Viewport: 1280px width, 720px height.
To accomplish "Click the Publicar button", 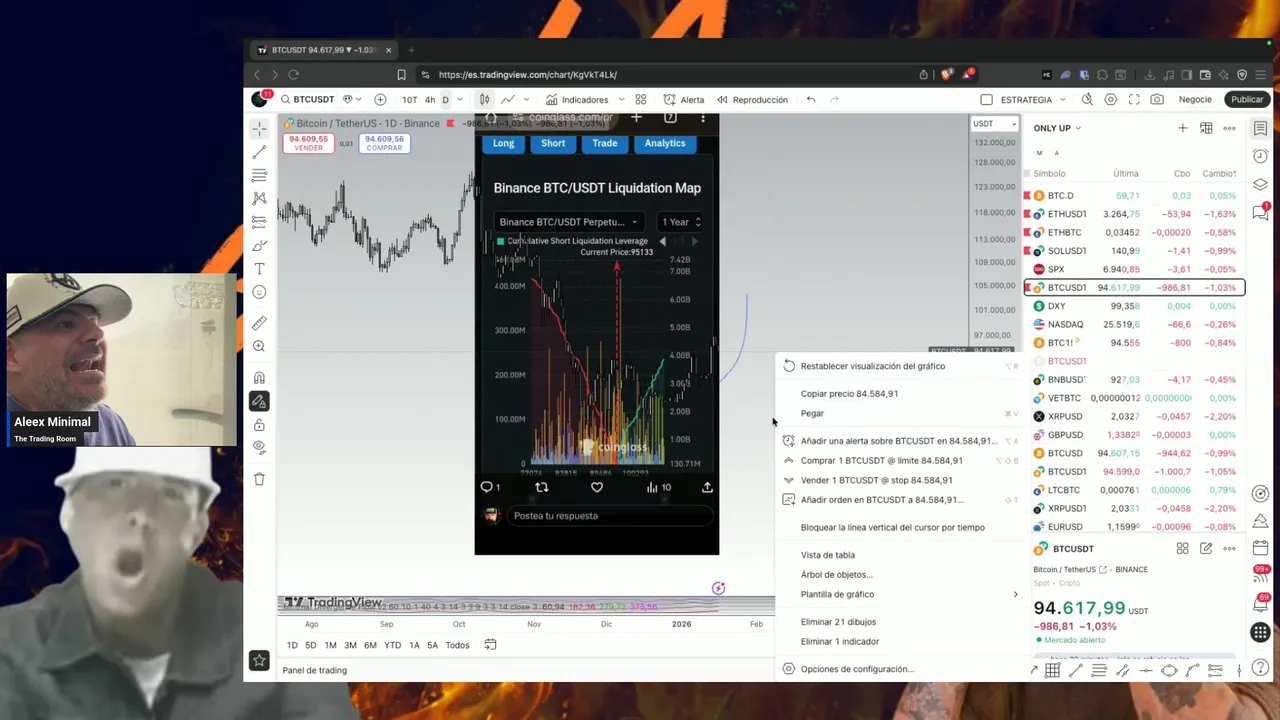I will [1247, 99].
